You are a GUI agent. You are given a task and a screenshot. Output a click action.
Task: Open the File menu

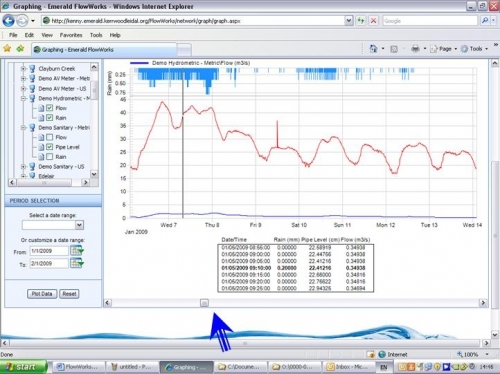click(x=13, y=35)
